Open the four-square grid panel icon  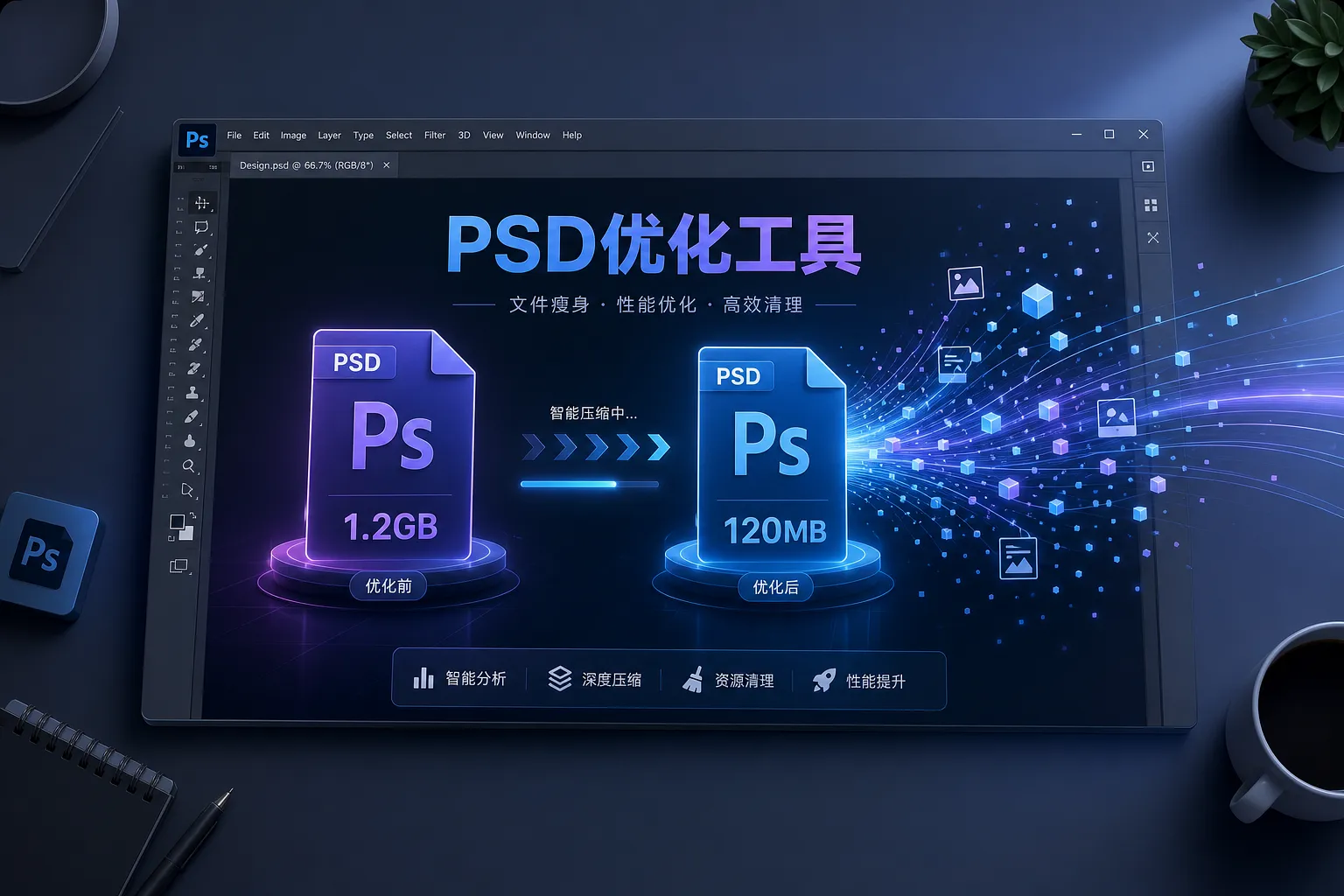[1151, 206]
